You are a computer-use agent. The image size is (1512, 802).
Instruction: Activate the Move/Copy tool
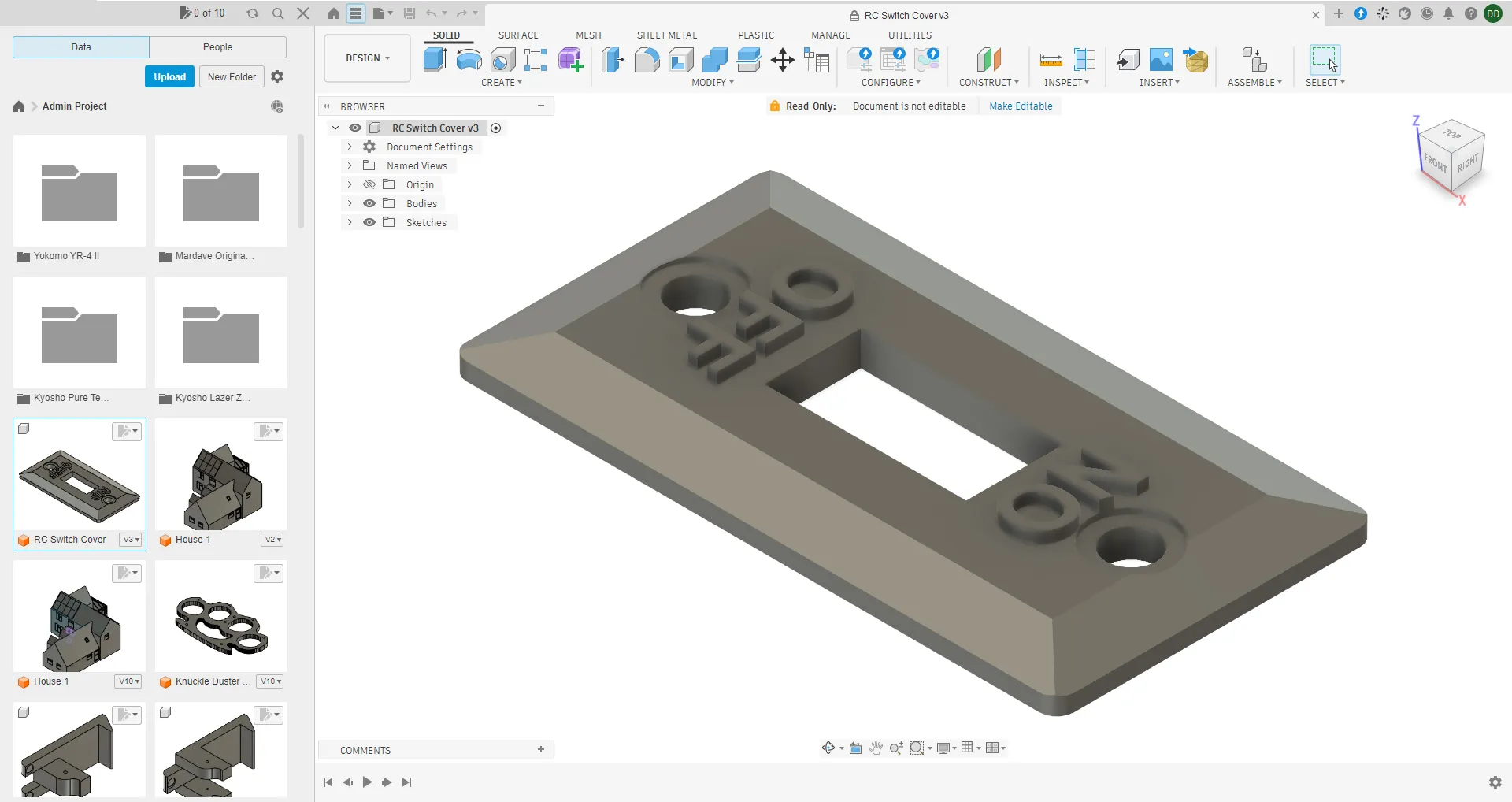[x=782, y=60]
